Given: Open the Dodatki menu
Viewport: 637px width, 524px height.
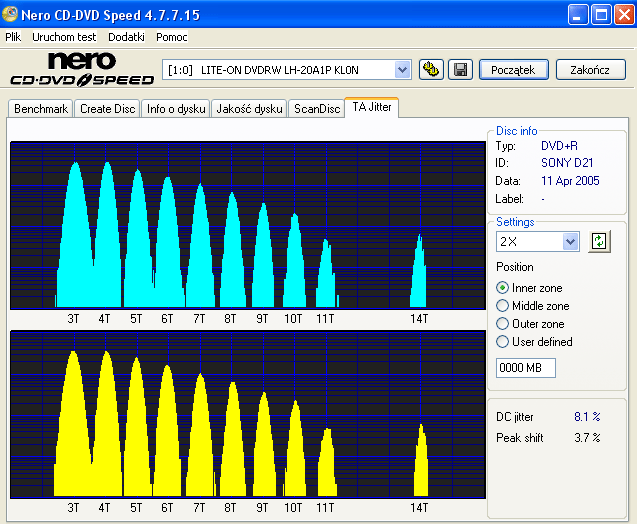Looking at the screenshot, I should [126, 37].
